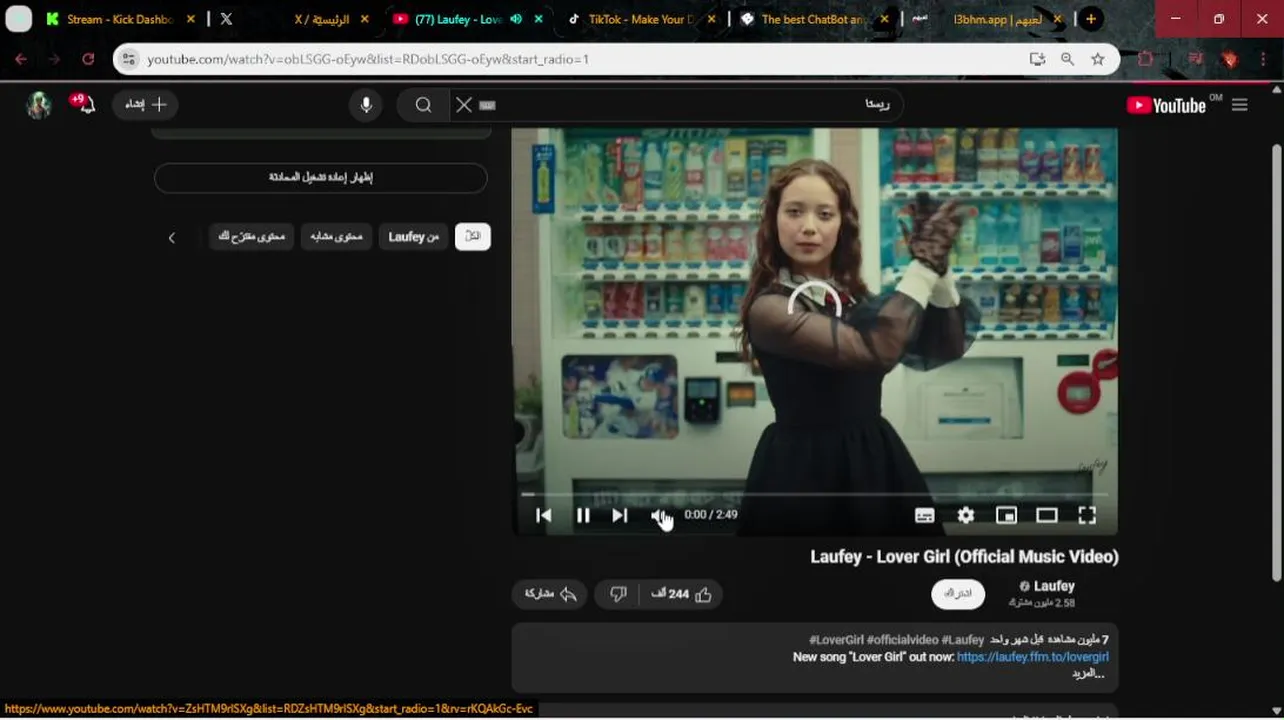View site information icon in address bar
1284x720 pixels.
(127, 59)
